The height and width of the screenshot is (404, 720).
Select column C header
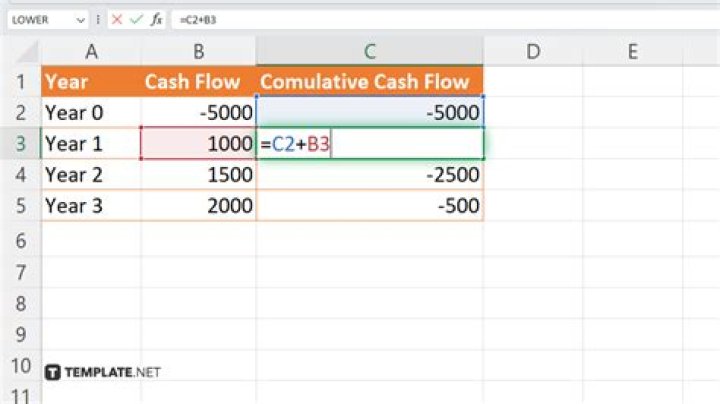370,51
